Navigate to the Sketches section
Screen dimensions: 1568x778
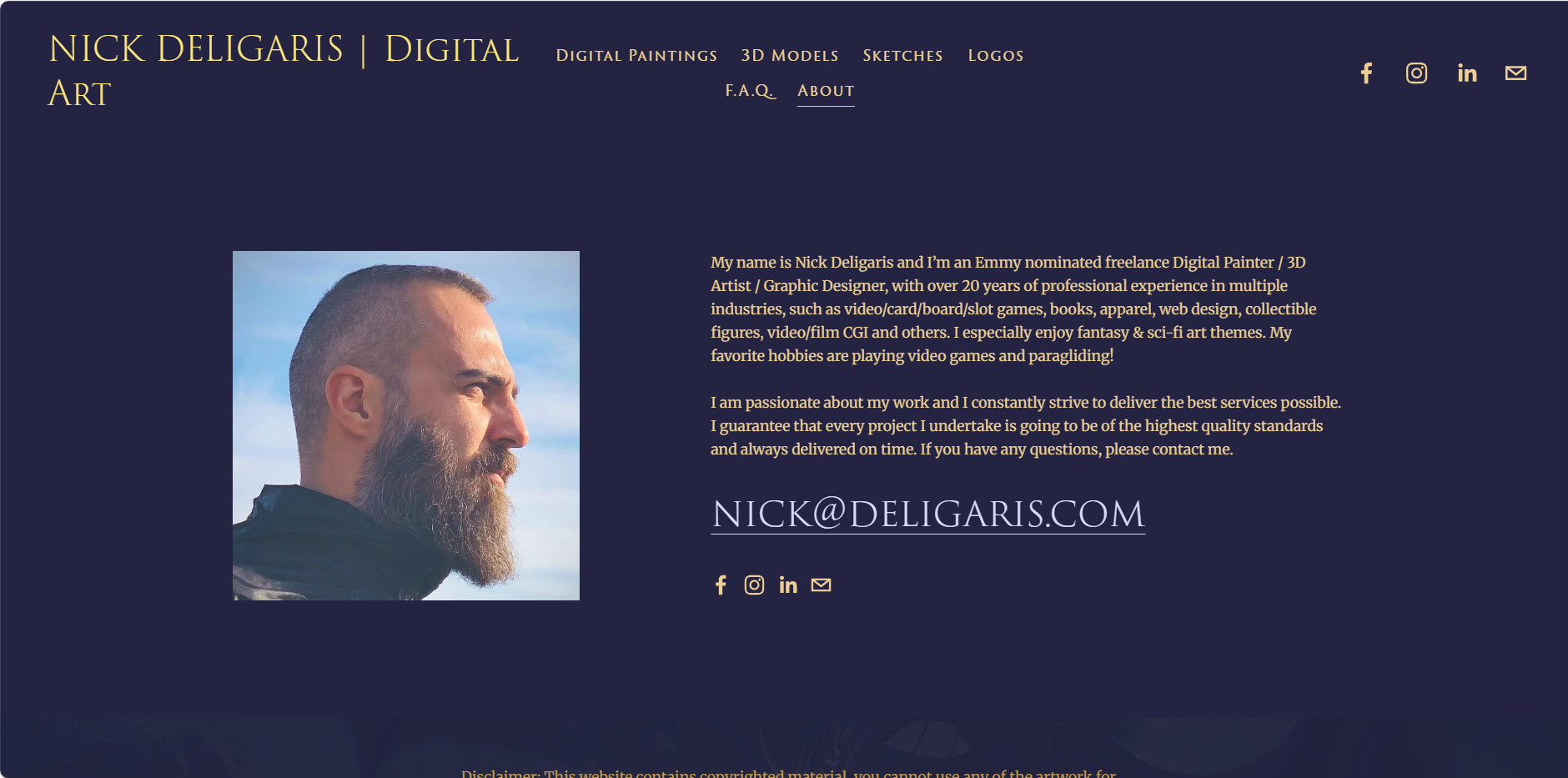pos(902,56)
